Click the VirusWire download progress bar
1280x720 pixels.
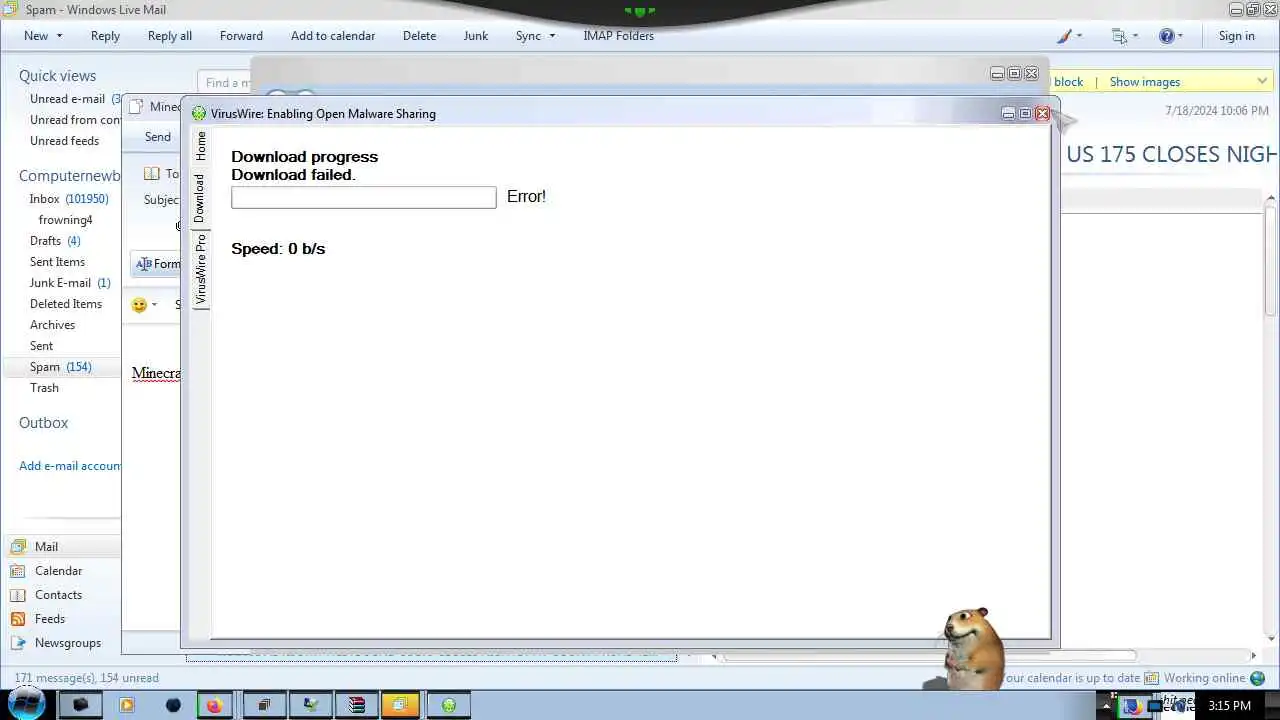point(364,197)
